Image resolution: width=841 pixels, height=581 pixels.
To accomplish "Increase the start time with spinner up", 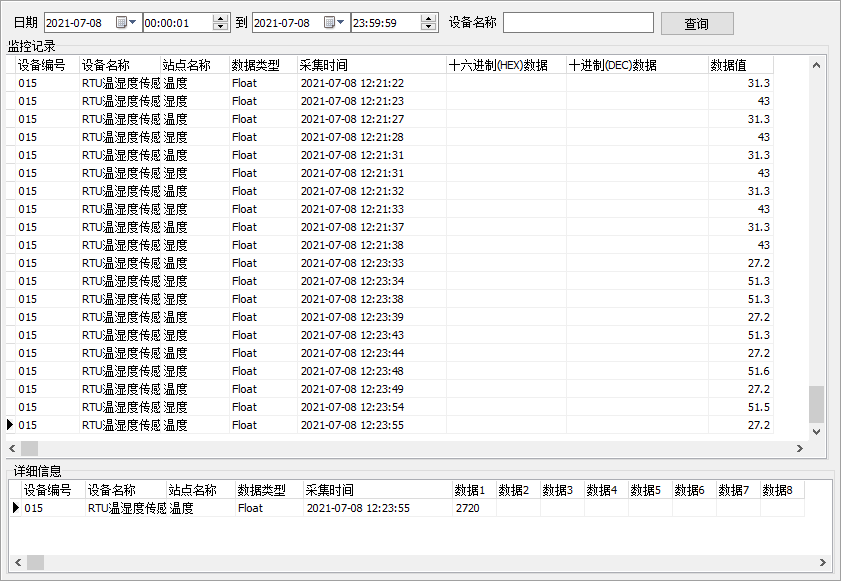I will [220, 19].
